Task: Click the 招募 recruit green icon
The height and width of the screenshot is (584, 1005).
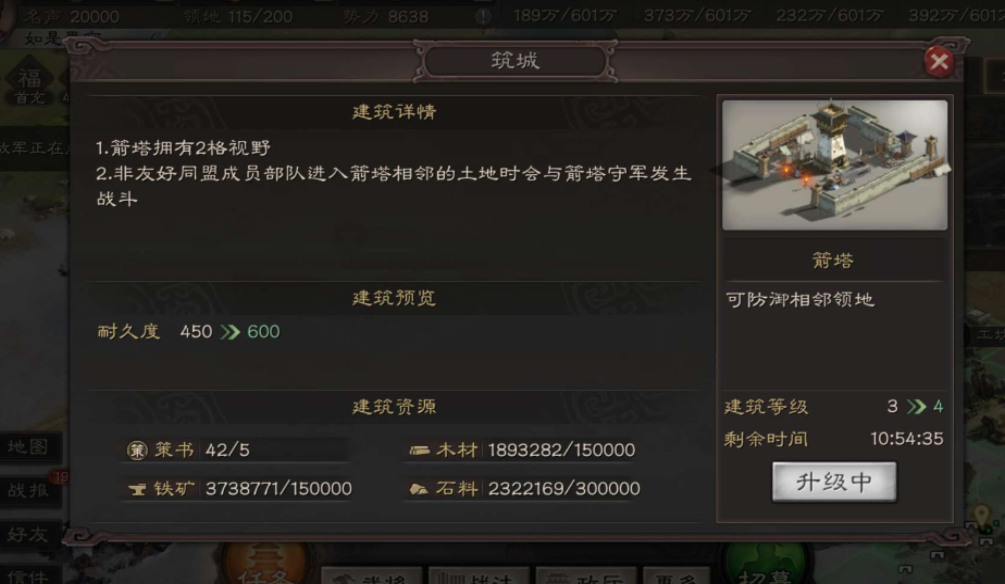Action: pos(764,564)
